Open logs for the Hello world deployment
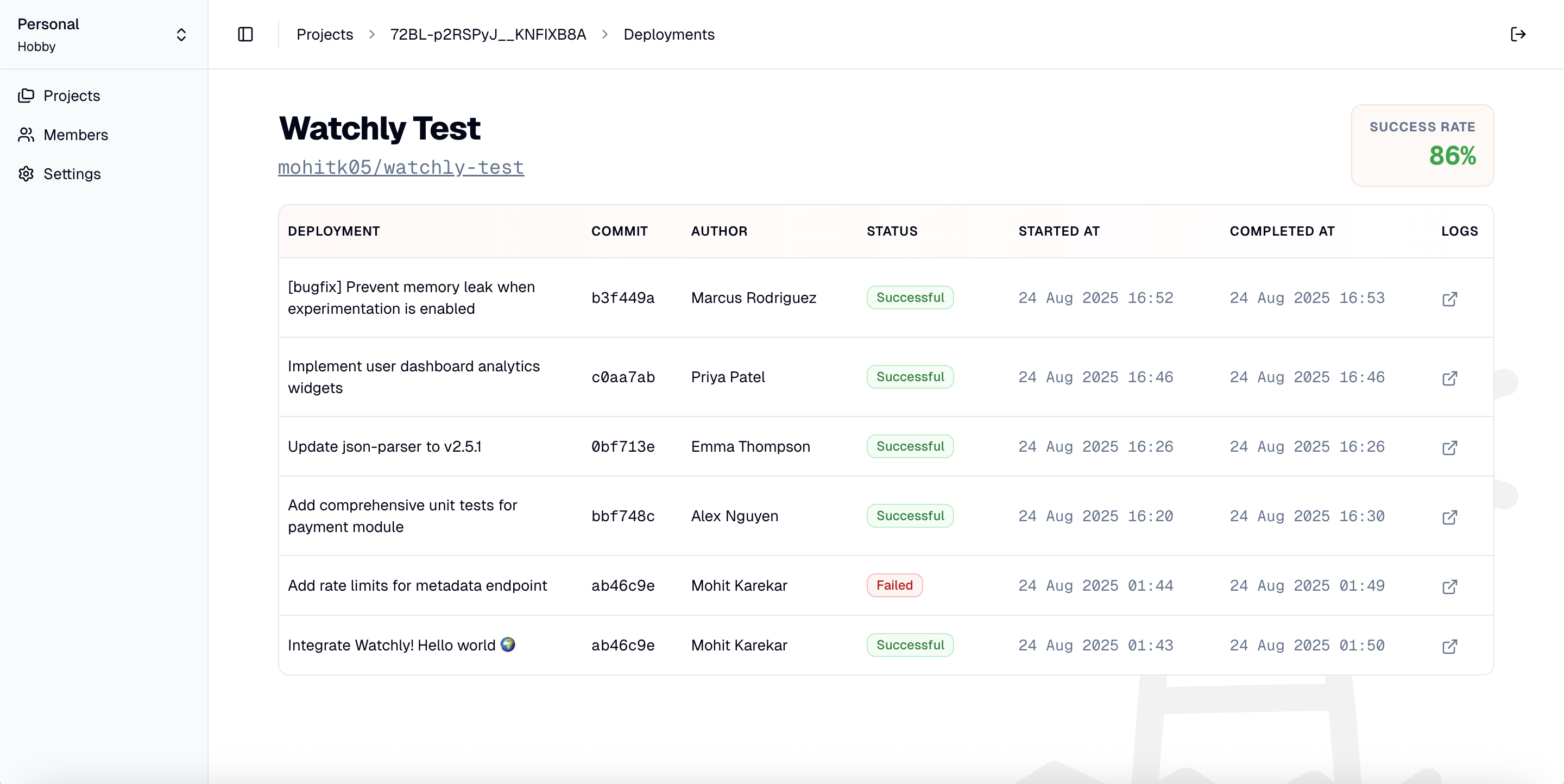Viewport: 1564px width, 784px height. 1451,647
